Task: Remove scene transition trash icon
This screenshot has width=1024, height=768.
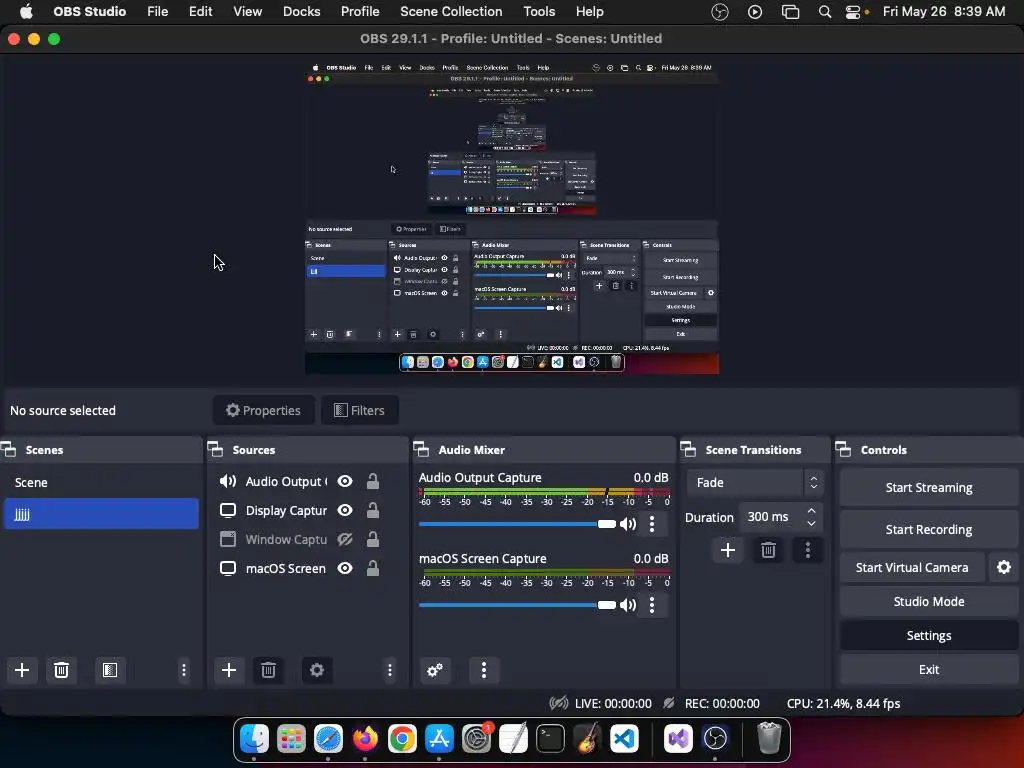Action: point(768,551)
